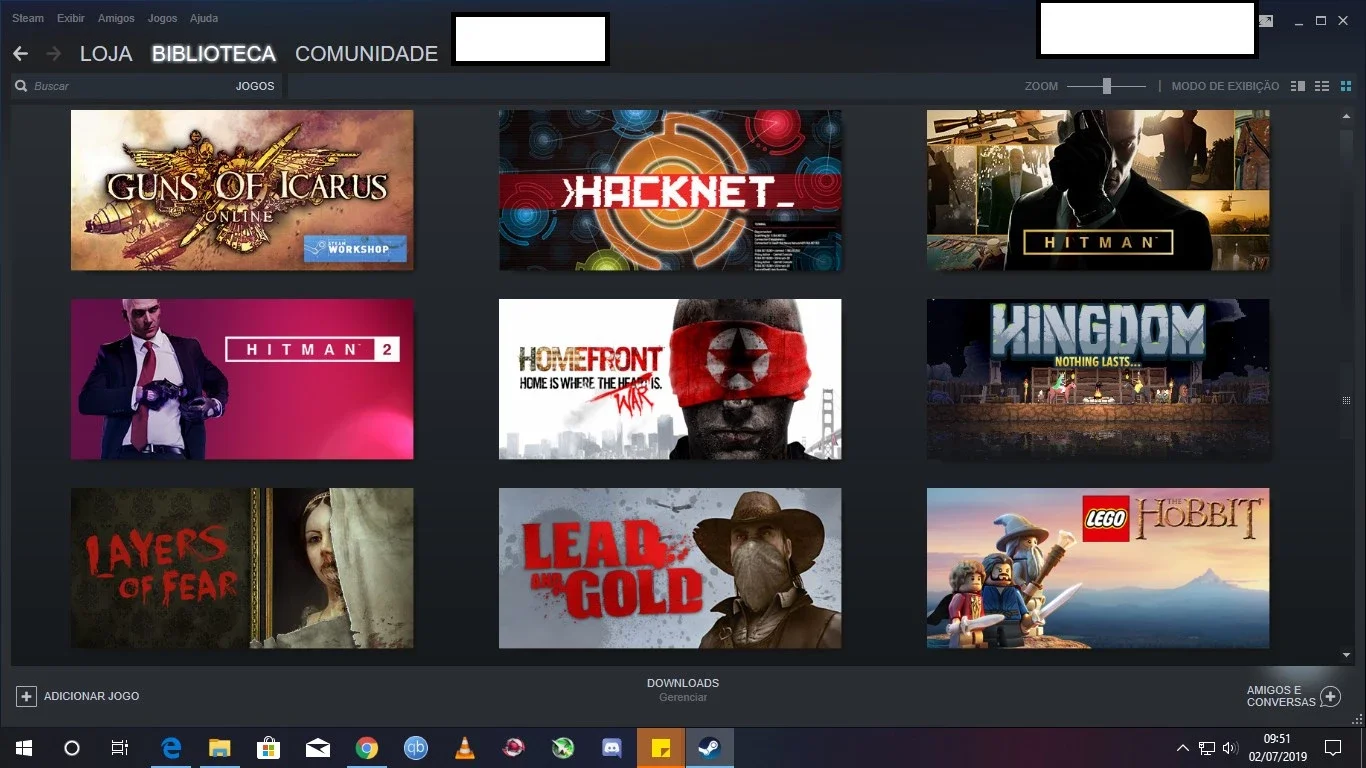Screen dimensions: 1366x768
Task: Click ADICIONAR JOGO label
Action: 91,696
